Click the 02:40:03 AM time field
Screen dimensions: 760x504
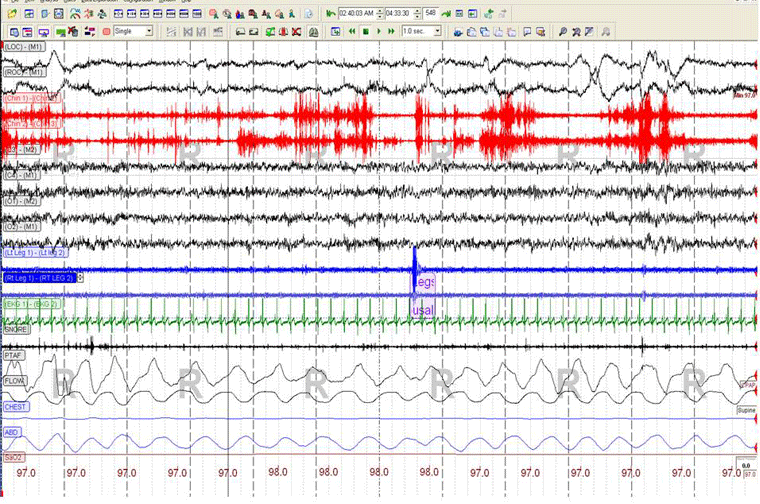pyautogui.click(x=358, y=14)
